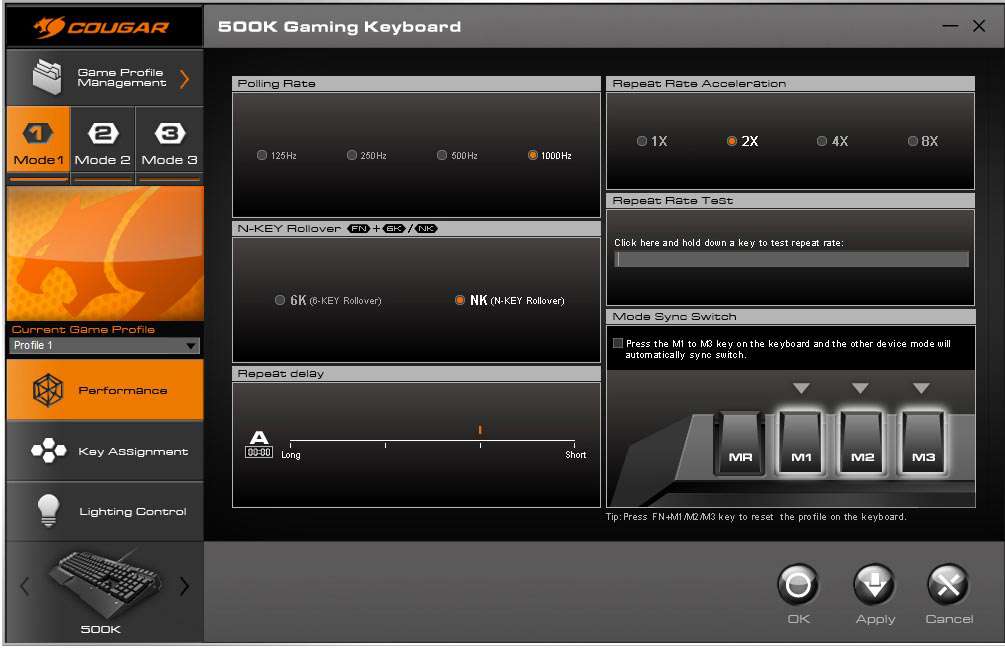Click the 'Repeat Rate Acceleration' heading
Image resolution: width=1005 pixels, height=648 pixels.
[699, 83]
